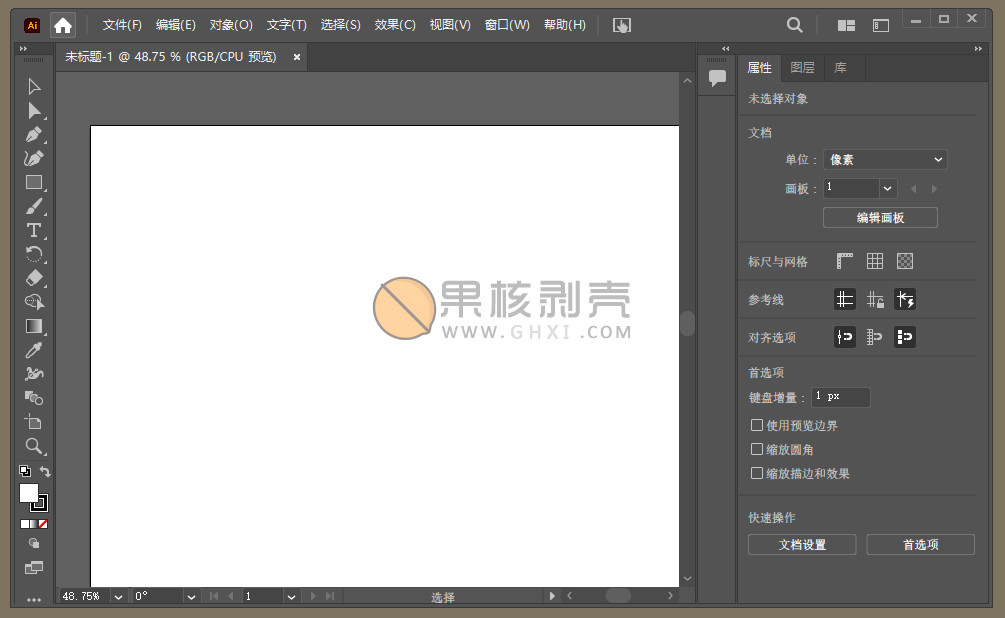The width and height of the screenshot is (1005, 618).
Task: Select the Pen tool
Action: point(34,135)
